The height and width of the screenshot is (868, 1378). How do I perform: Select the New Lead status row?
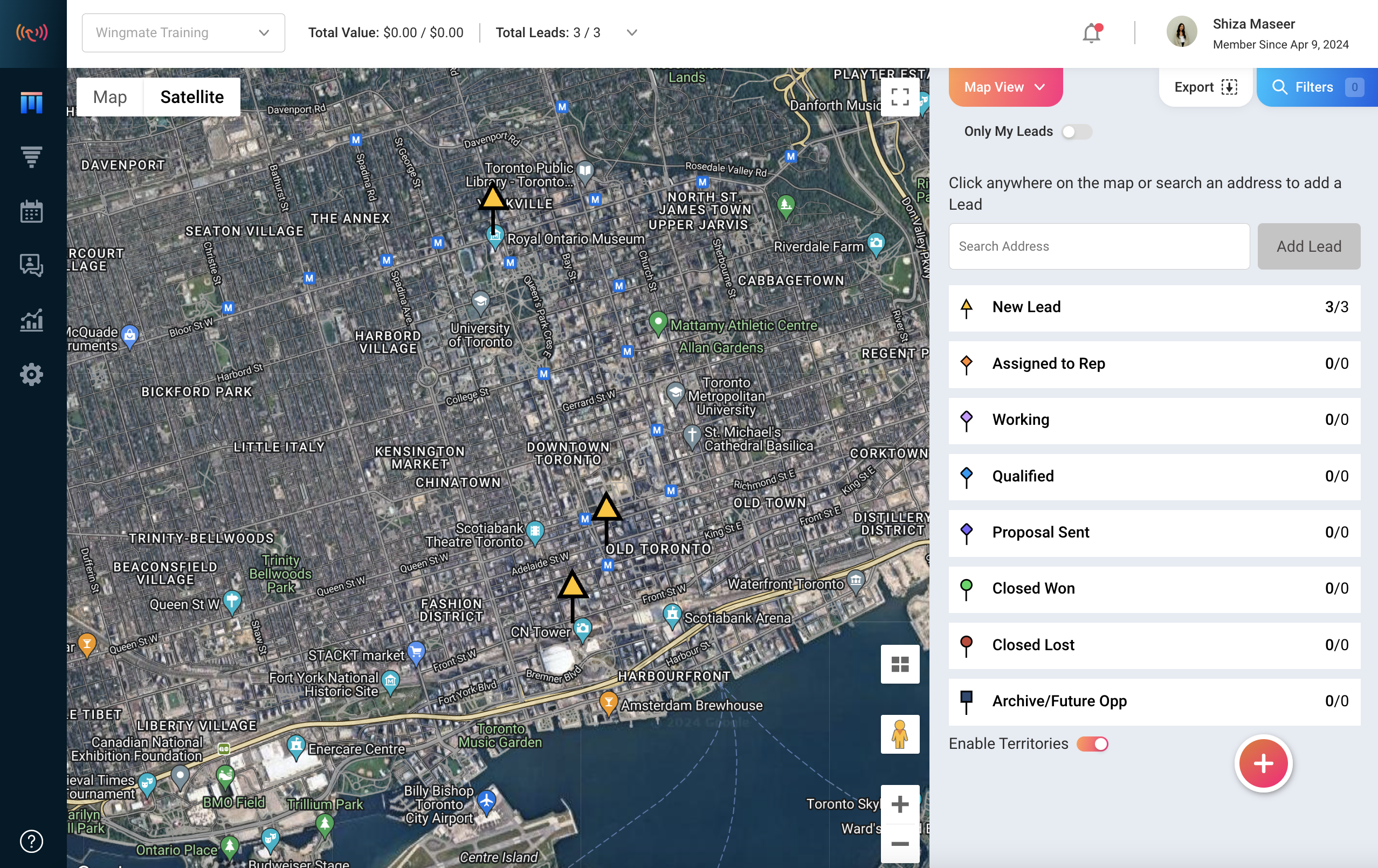point(1154,307)
